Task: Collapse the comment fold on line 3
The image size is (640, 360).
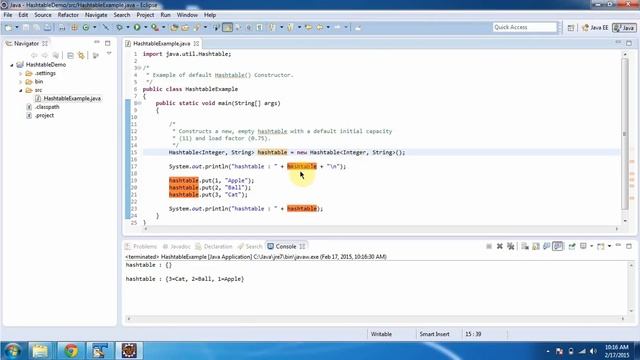Action: click(139, 68)
